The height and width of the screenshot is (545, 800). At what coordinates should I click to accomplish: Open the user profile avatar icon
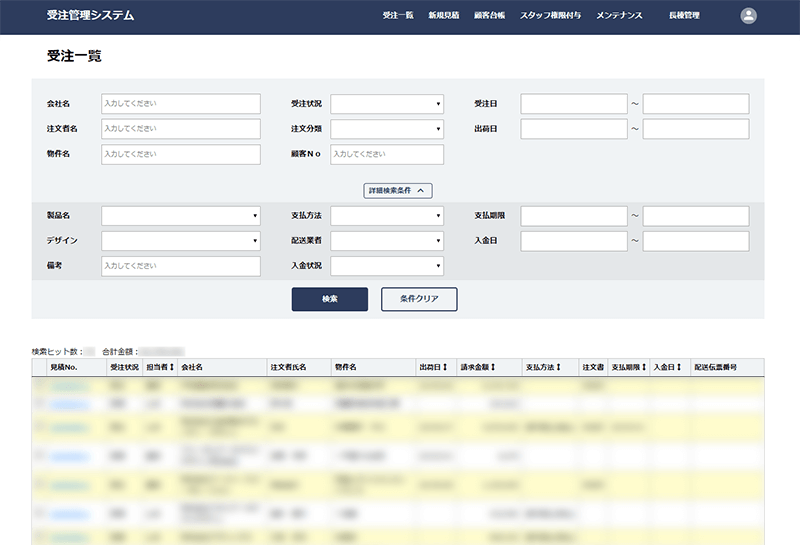748,16
